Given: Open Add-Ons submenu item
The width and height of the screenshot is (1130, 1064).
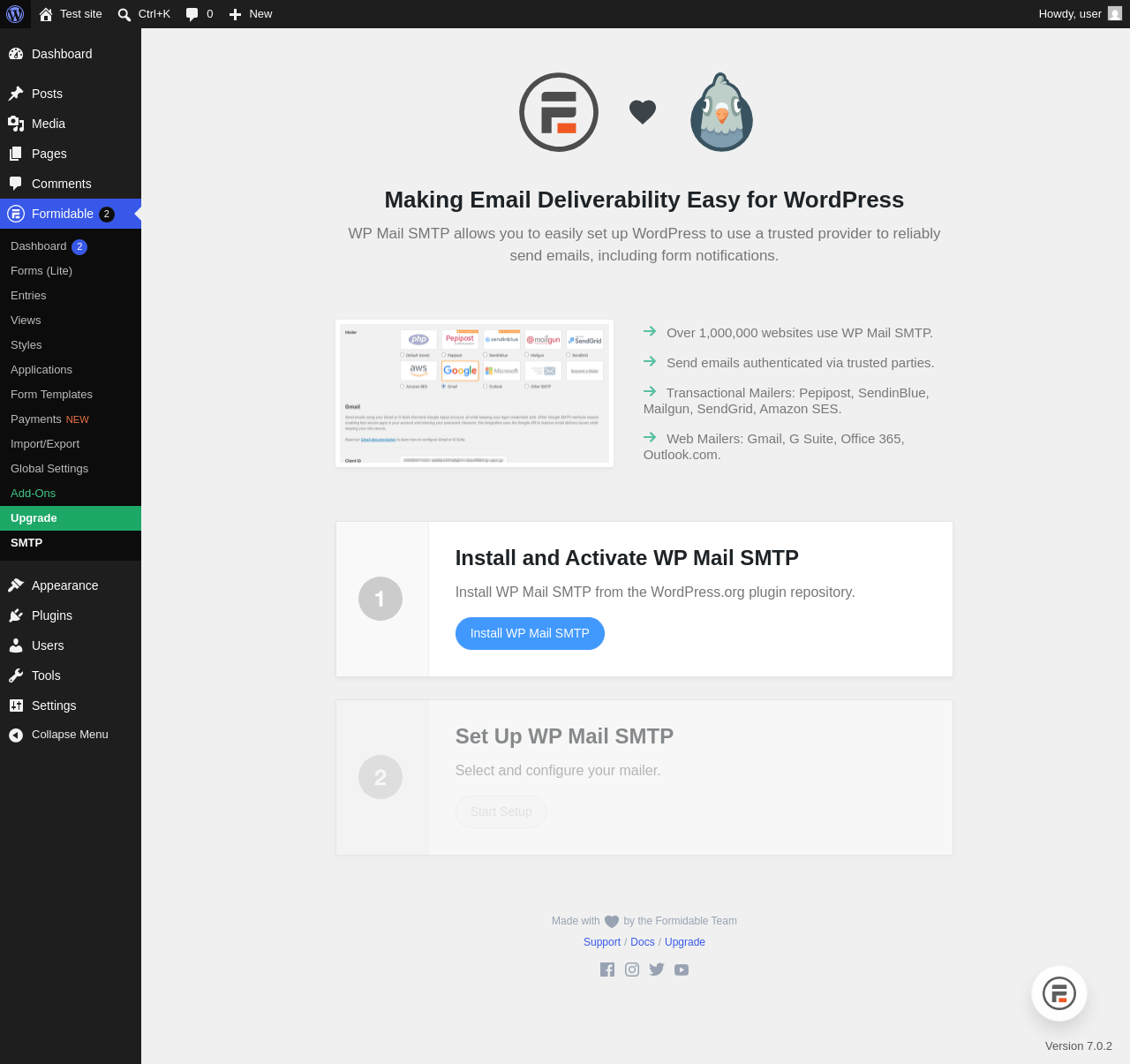Looking at the screenshot, I should click(x=71, y=494).
